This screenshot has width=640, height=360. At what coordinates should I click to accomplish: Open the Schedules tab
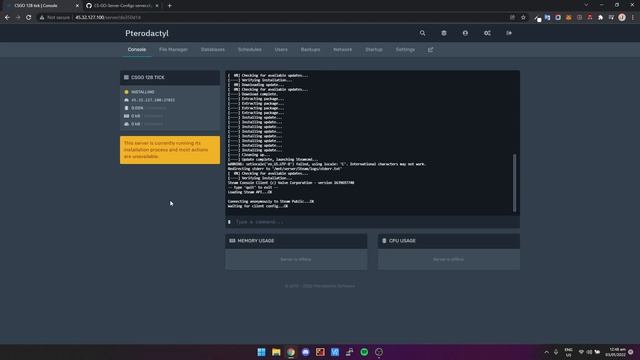pos(250,50)
